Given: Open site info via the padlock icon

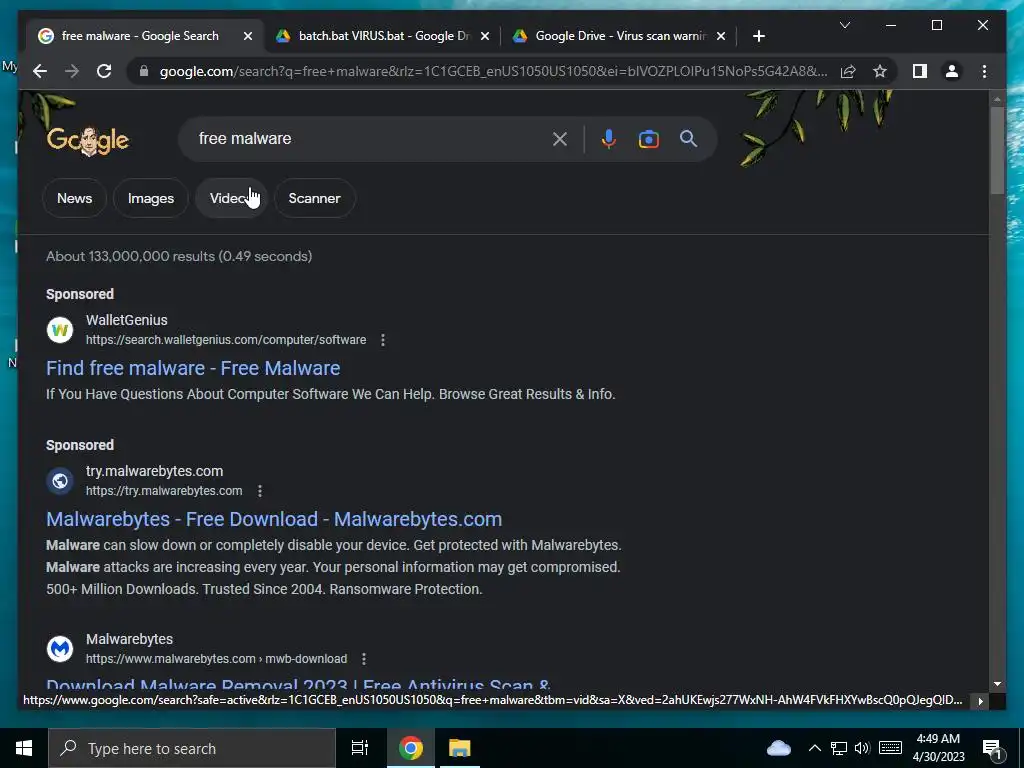Looking at the screenshot, I should coord(144,71).
